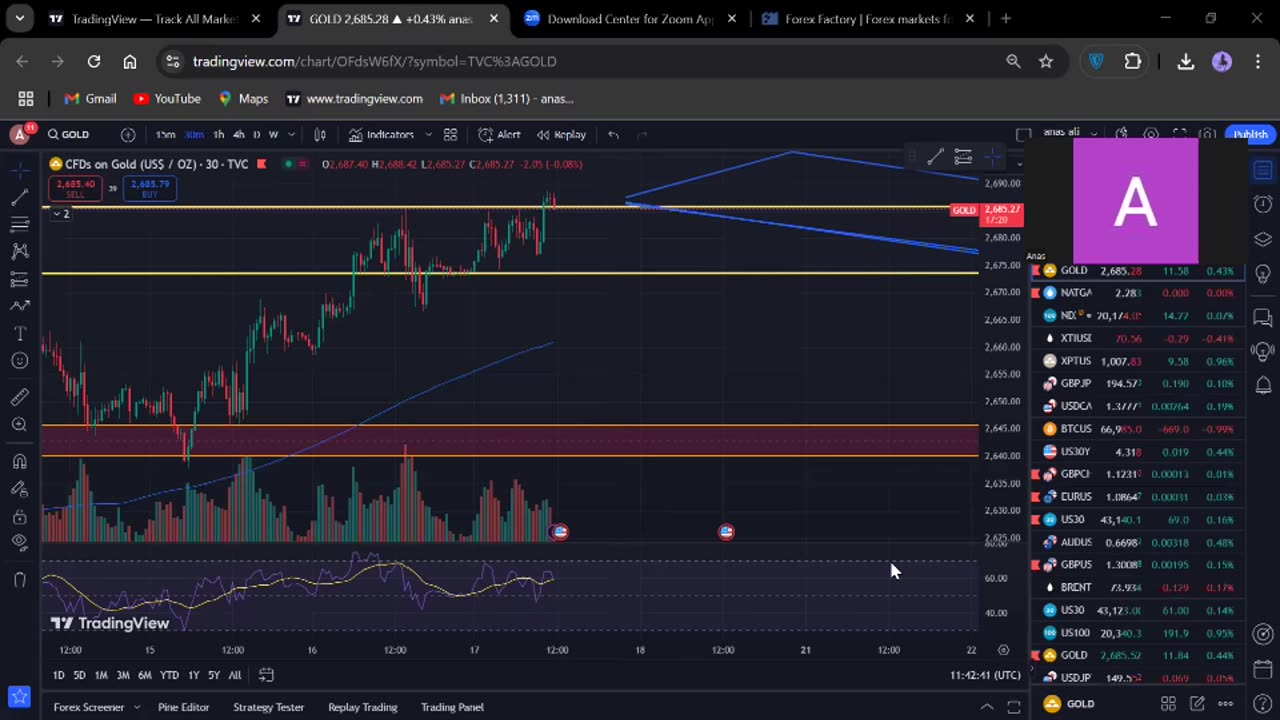Open the patterns tool in left toolbar
Screen dimensions: 1280x720
19,251
